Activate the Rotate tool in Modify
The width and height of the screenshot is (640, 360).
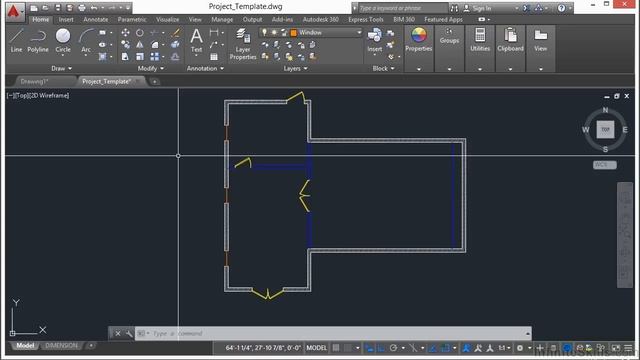coord(140,33)
